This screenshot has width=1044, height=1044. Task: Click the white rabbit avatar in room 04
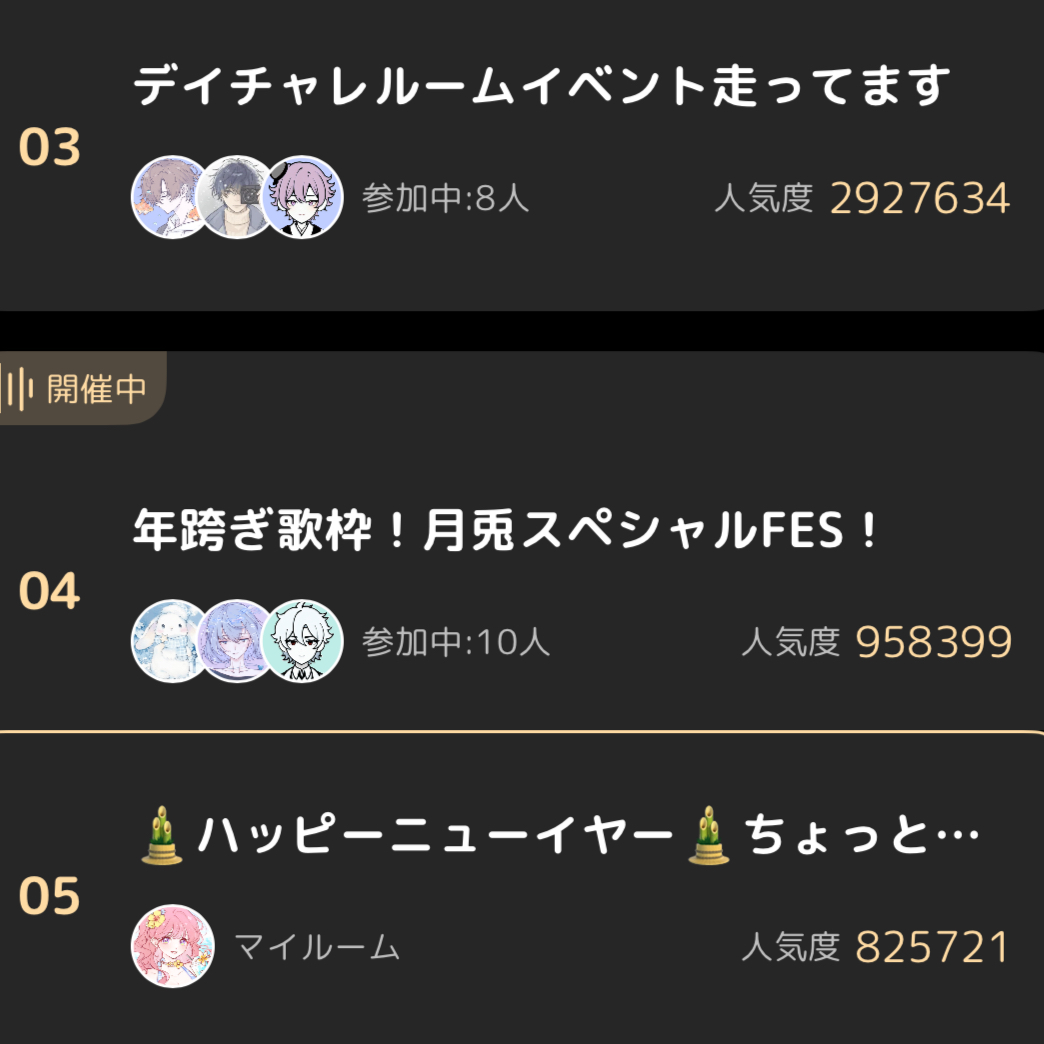(170, 641)
